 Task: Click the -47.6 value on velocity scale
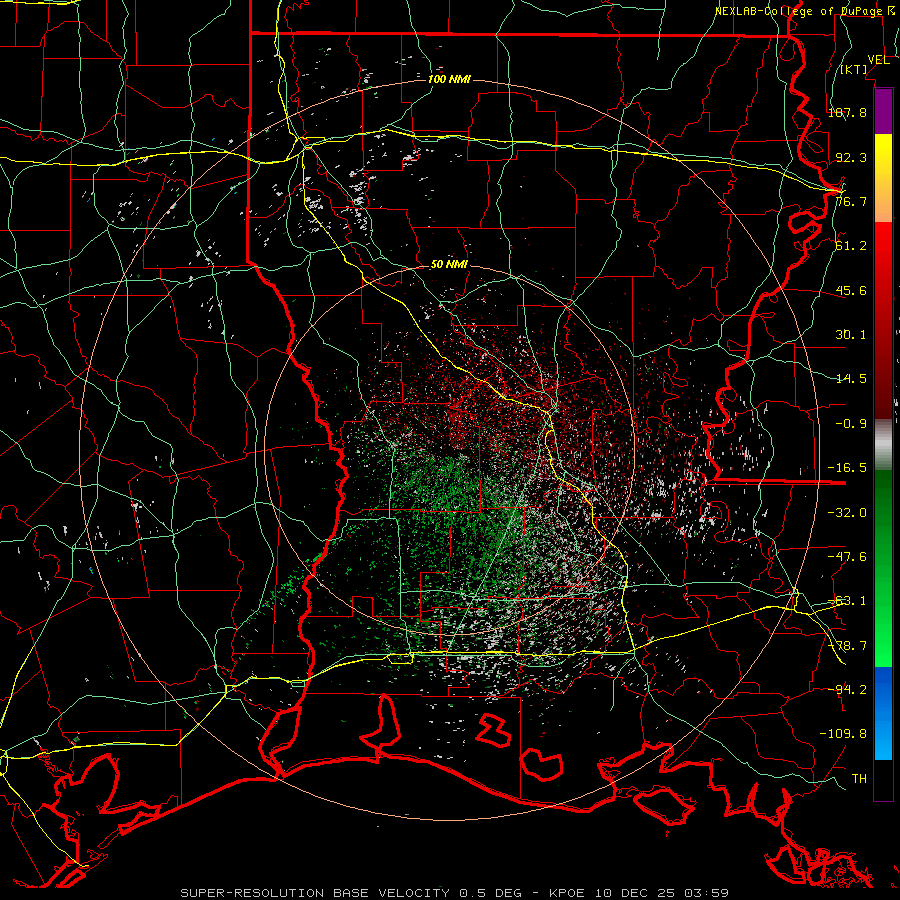point(847,557)
